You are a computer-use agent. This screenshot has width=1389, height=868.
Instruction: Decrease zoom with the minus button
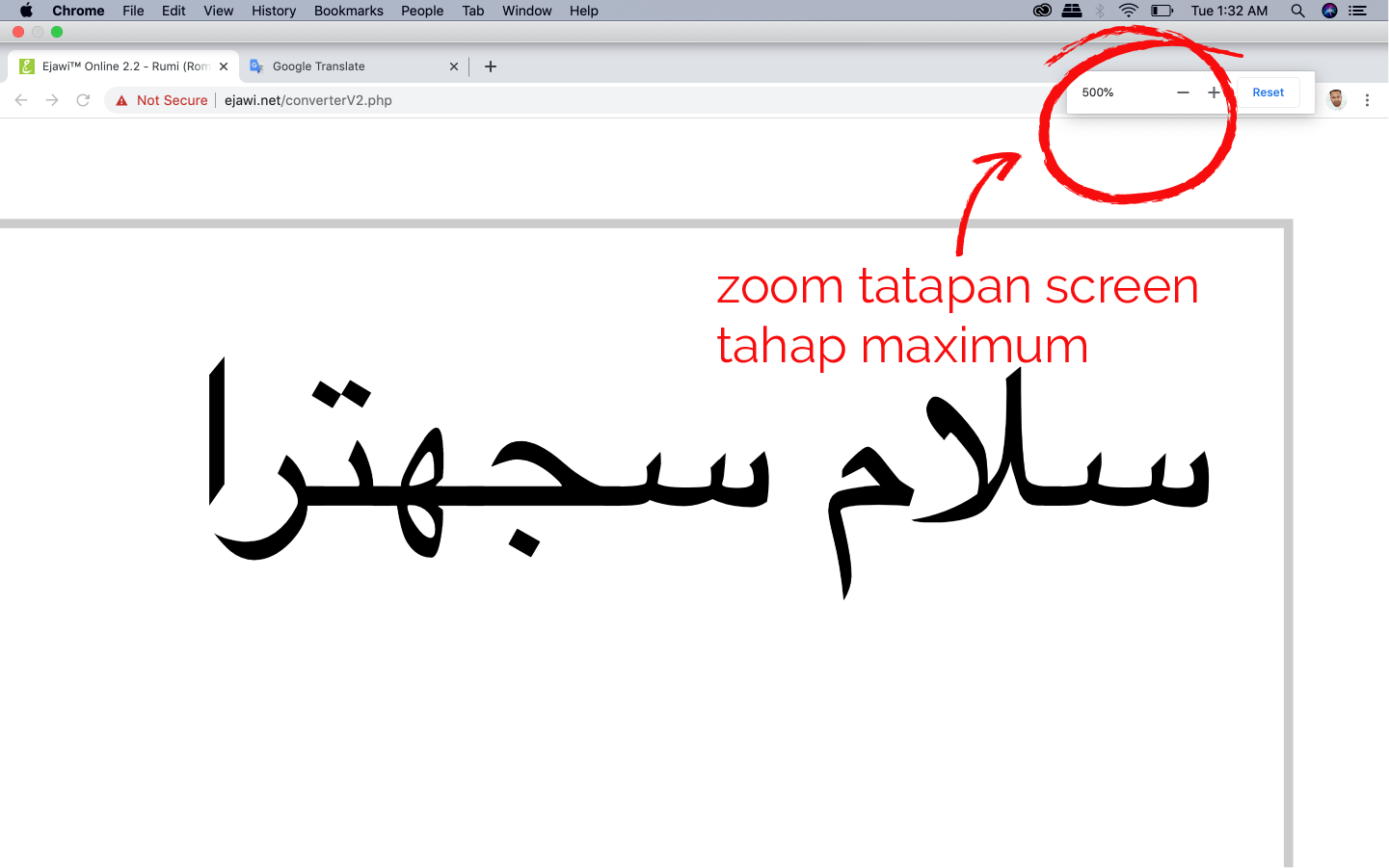1183,92
